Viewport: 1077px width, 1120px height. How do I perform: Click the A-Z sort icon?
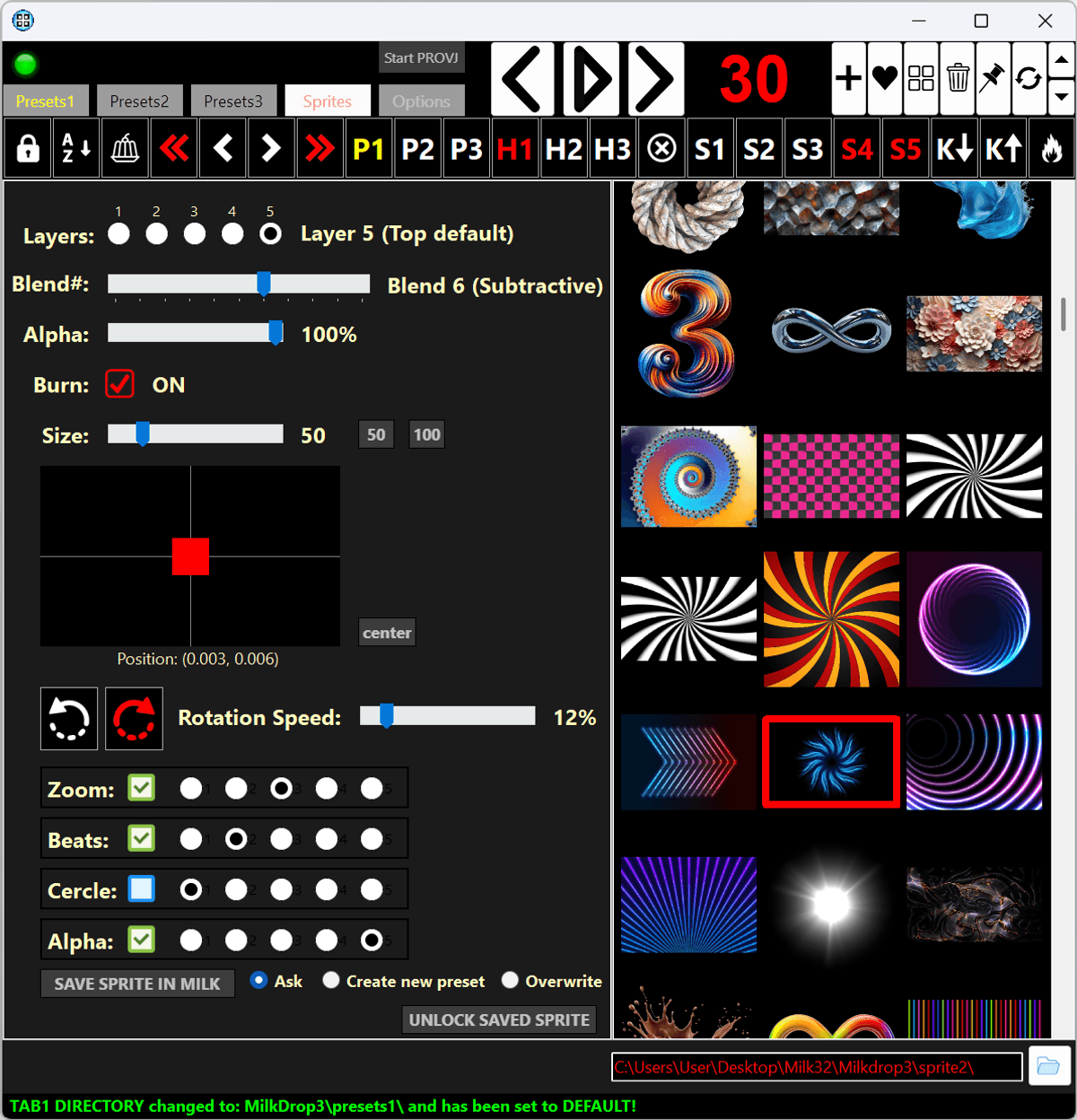tap(76, 149)
